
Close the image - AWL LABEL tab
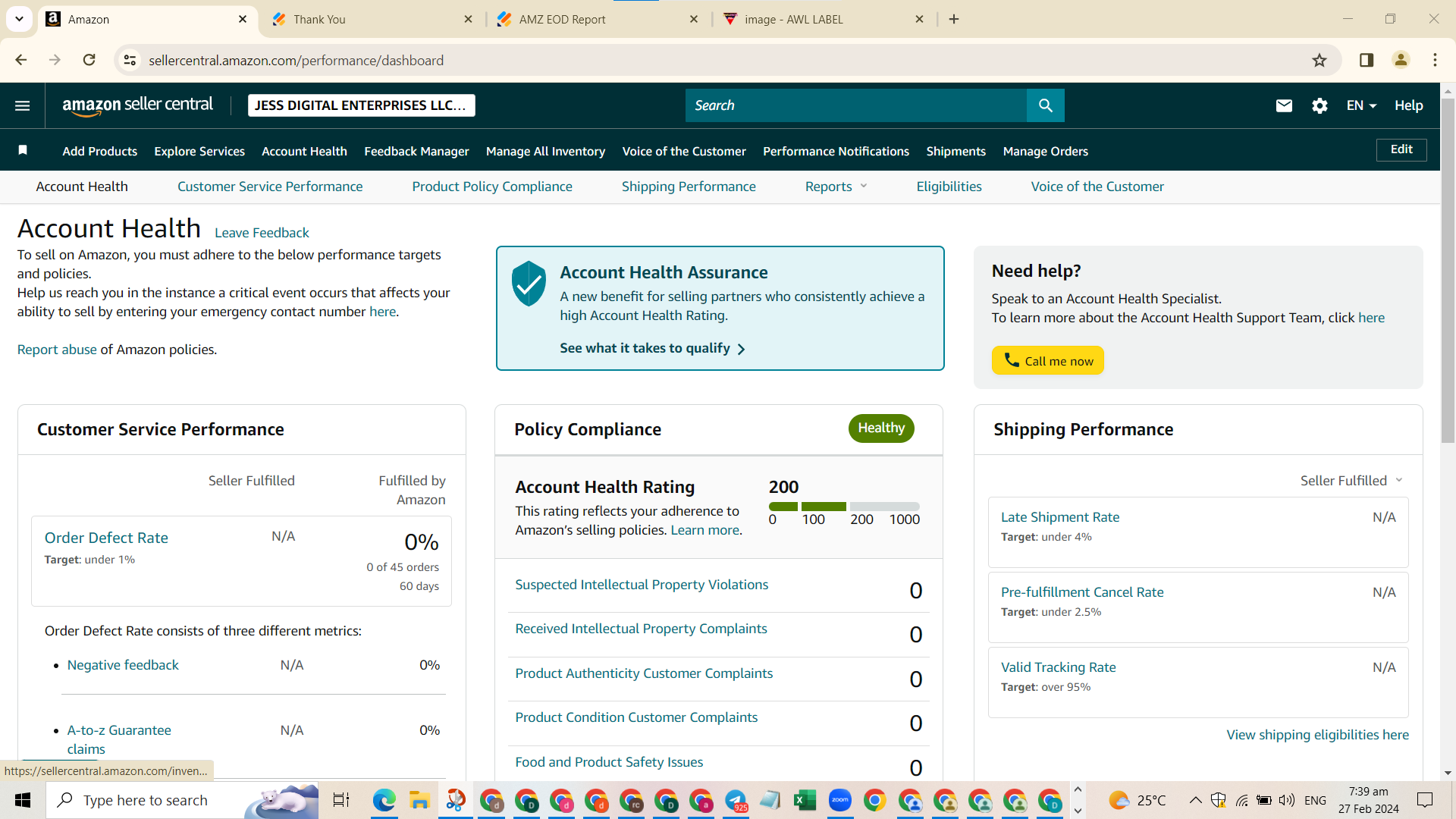[919, 19]
